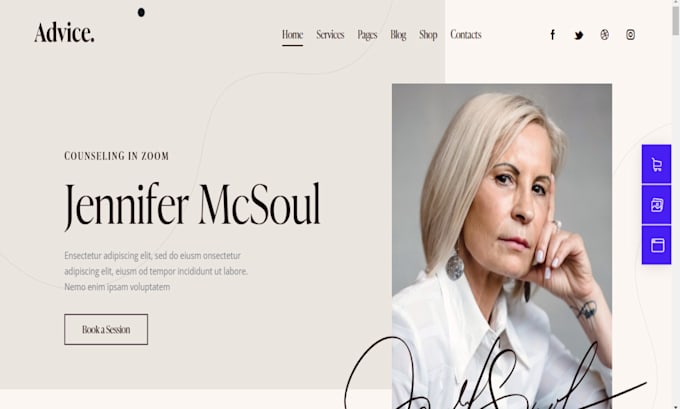Click the Advice. site logo
680x409 pixels.
pos(64,33)
